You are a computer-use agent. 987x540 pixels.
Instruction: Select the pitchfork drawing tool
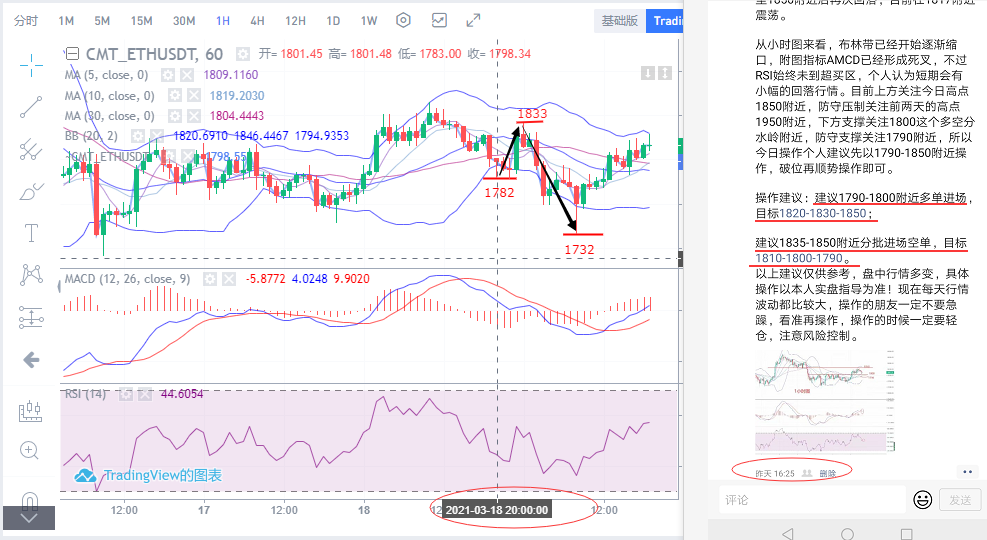pyautogui.click(x=31, y=149)
